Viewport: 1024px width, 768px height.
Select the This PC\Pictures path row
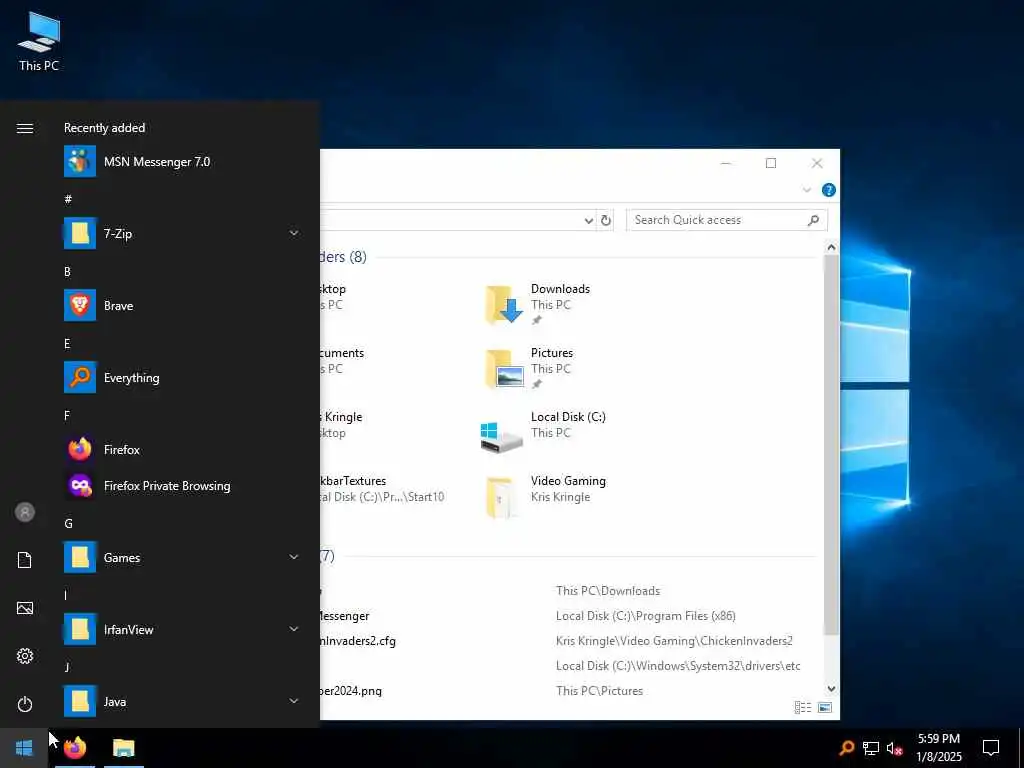tap(599, 690)
